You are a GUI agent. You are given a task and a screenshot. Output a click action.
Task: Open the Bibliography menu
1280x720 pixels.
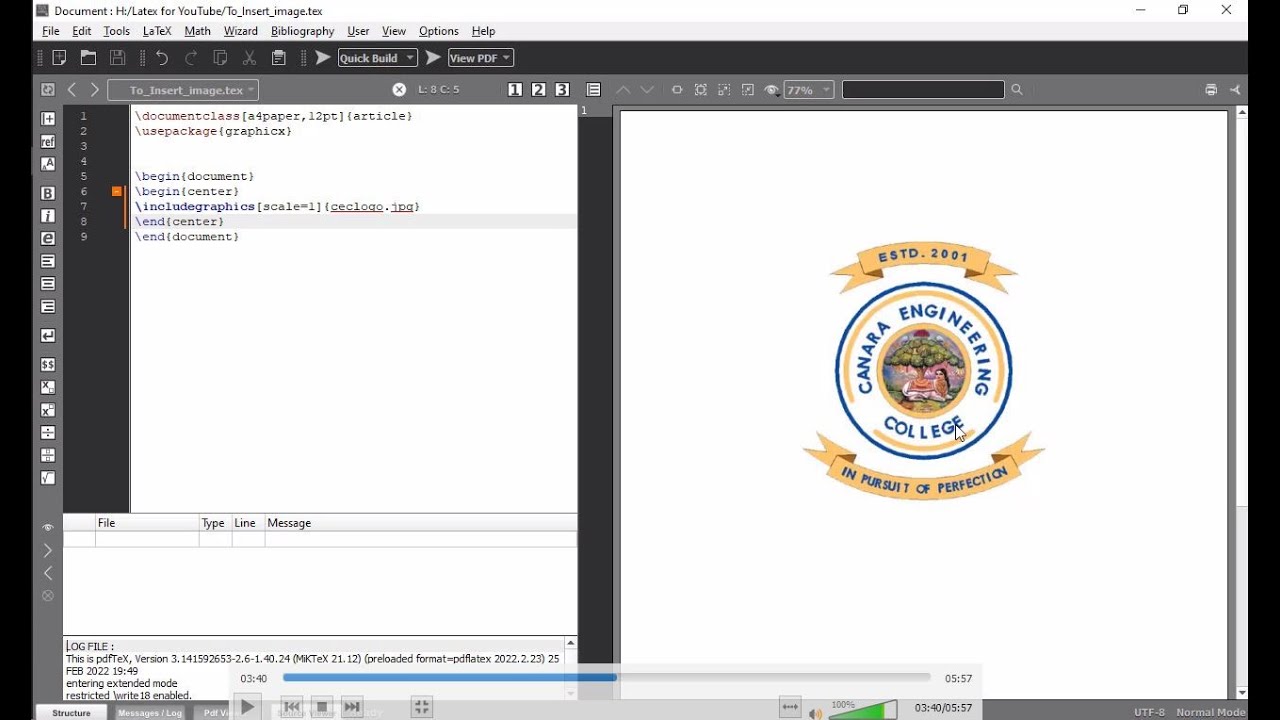302,31
